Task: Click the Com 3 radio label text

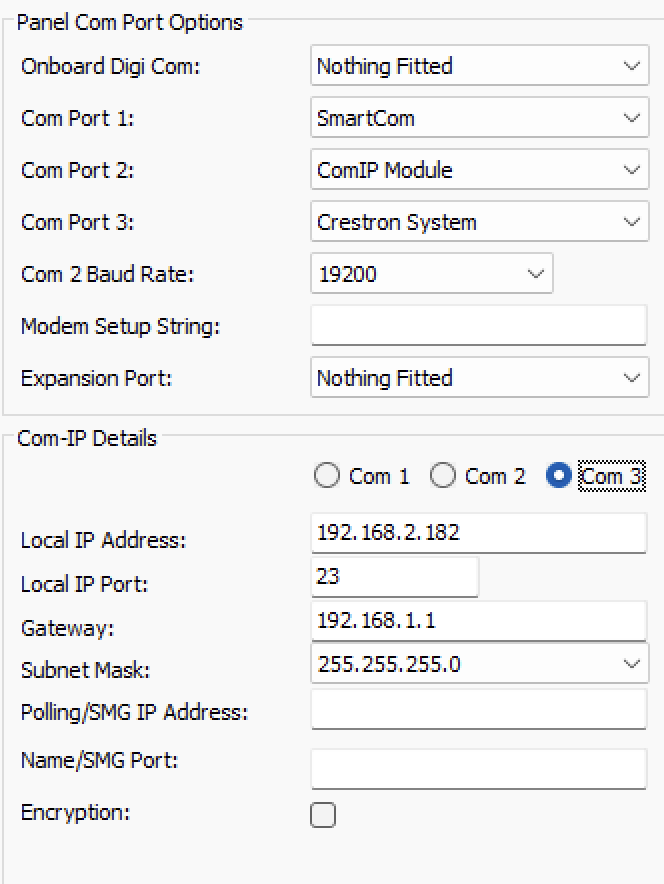Action: [611, 477]
